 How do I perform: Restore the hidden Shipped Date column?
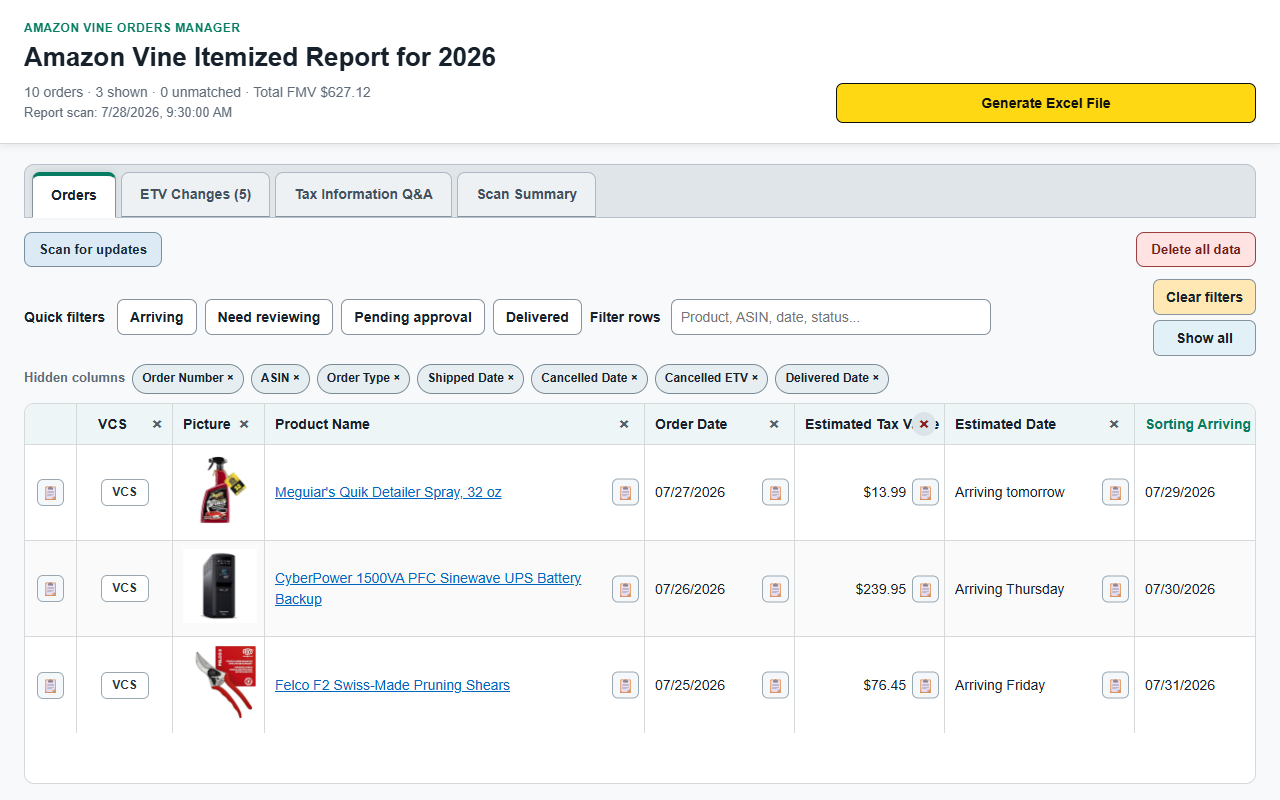(x=471, y=378)
